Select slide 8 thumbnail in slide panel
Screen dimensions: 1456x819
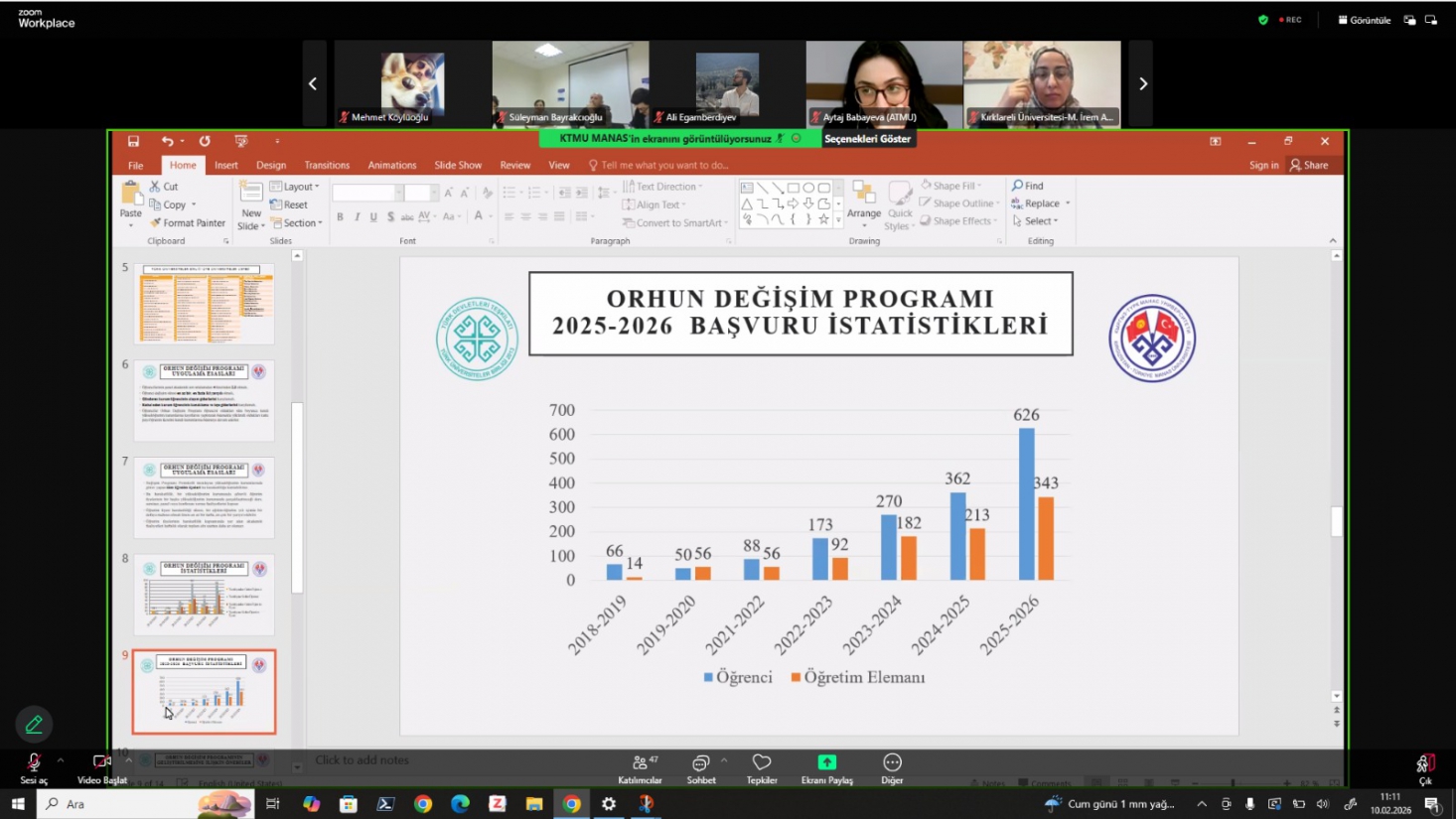pyautogui.click(x=205, y=595)
